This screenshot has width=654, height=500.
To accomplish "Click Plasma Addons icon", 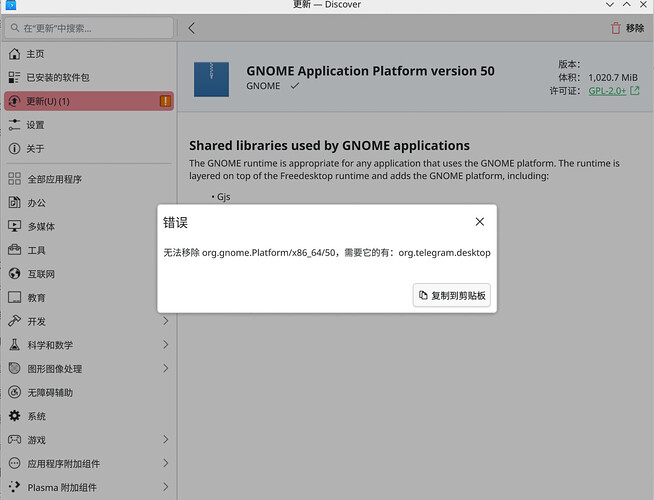I will [x=14, y=487].
